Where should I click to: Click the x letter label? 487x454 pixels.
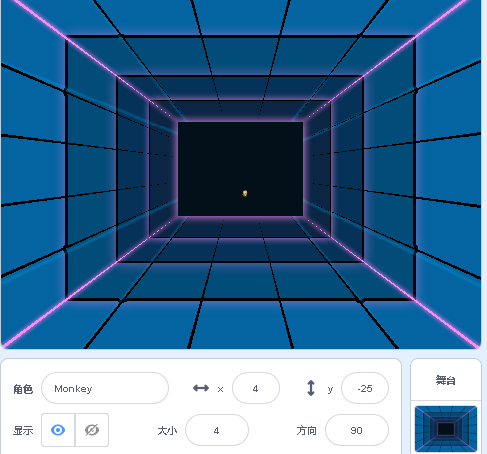click(x=220, y=389)
